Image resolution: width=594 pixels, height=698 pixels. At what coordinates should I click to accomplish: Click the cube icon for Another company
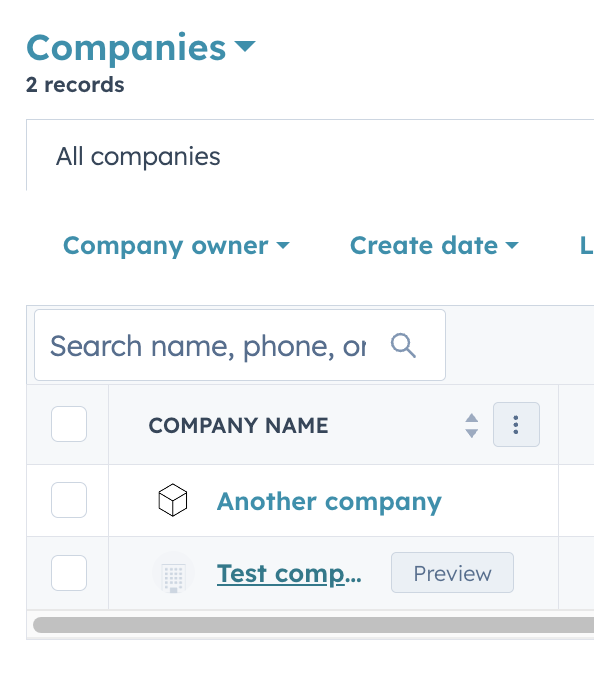point(173,500)
